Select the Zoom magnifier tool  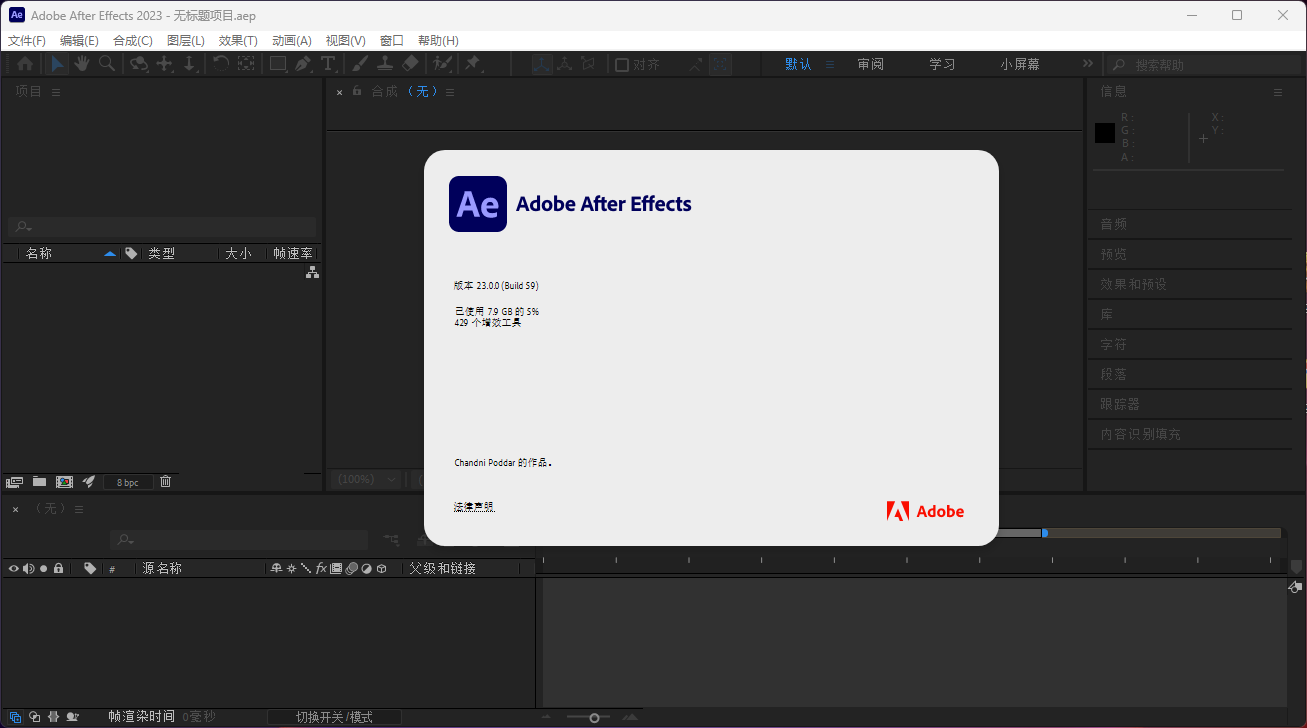click(x=106, y=64)
